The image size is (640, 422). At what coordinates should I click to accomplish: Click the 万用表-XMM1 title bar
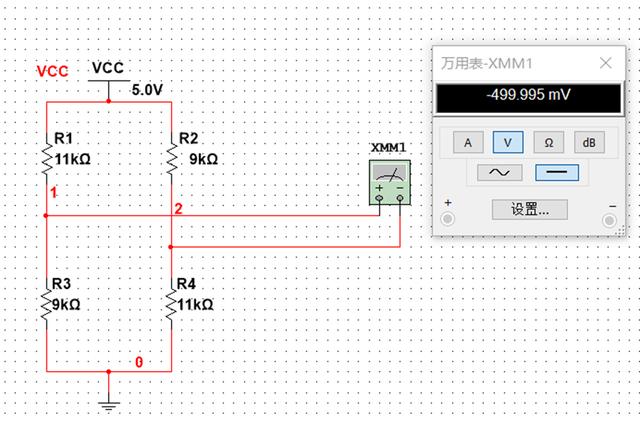point(514,63)
